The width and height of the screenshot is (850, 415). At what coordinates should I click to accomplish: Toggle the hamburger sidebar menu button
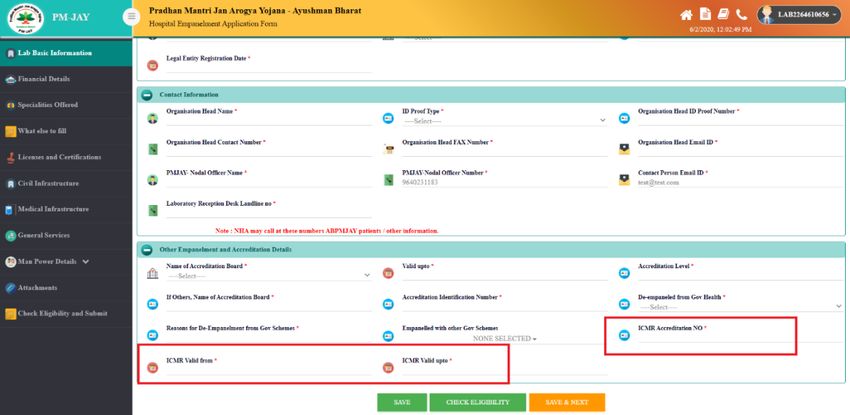[131, 17]
